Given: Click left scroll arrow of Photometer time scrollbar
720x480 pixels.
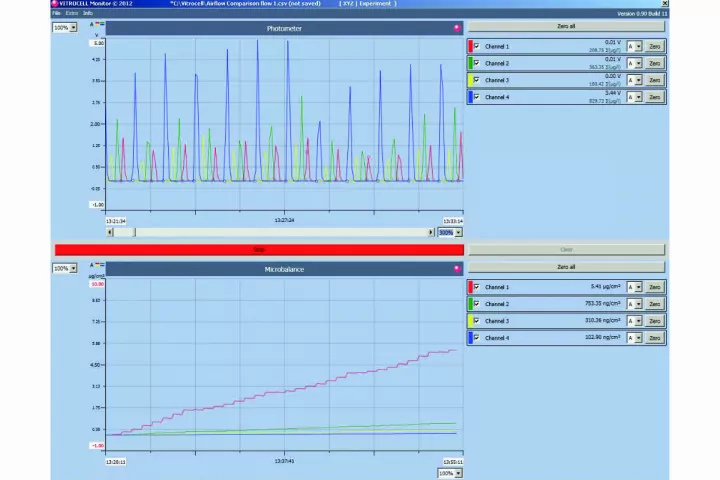Looking at the screenshot, I should point(110,232).
